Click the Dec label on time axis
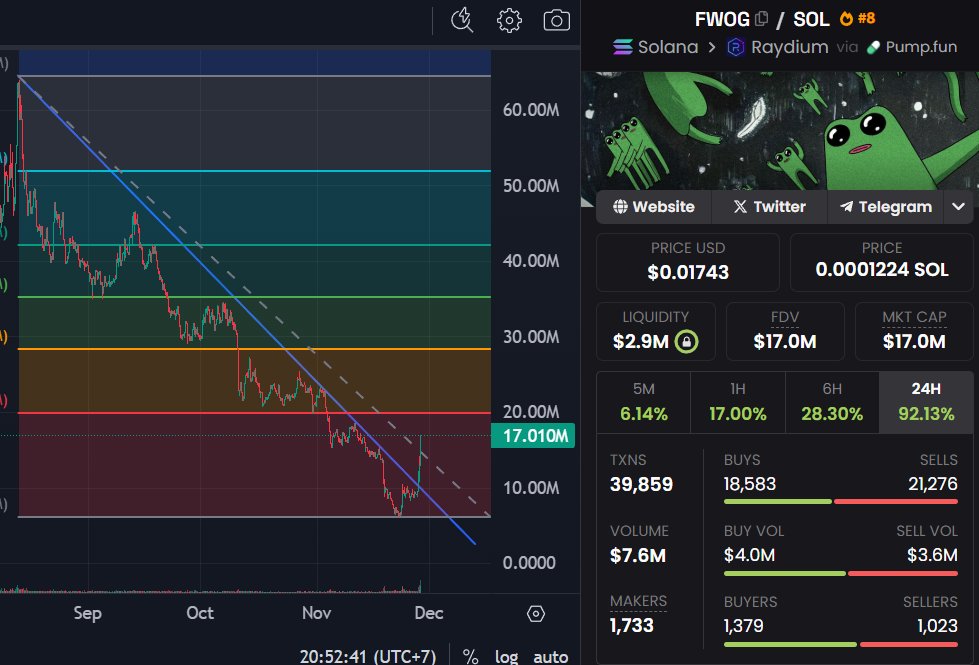 pyautogui.click(x=428, y=613)
